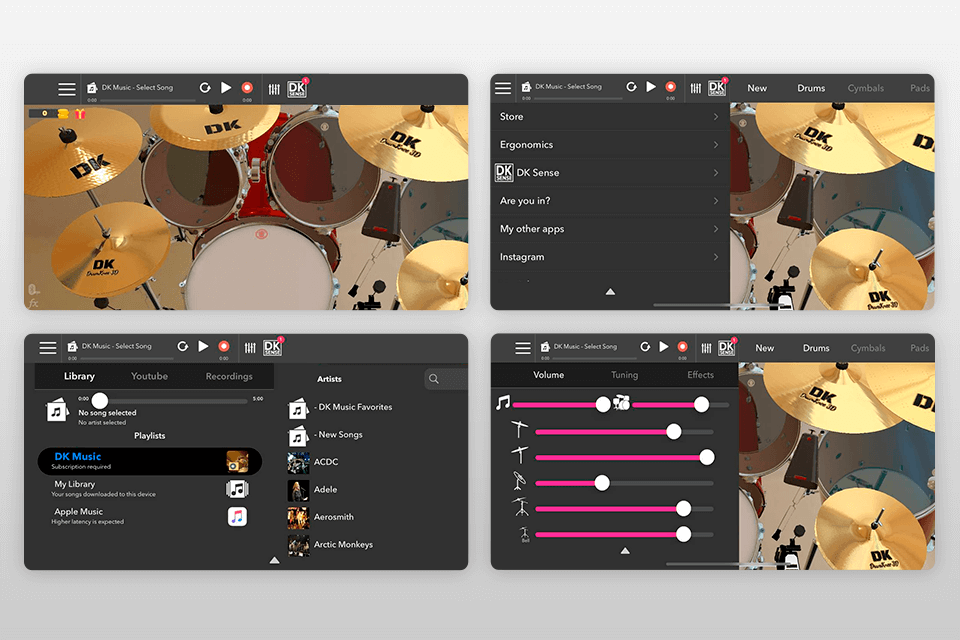This screenshot has height=640, width=960.
Task: Tap the black cowbell on drum kit screen
Action: 384,209
